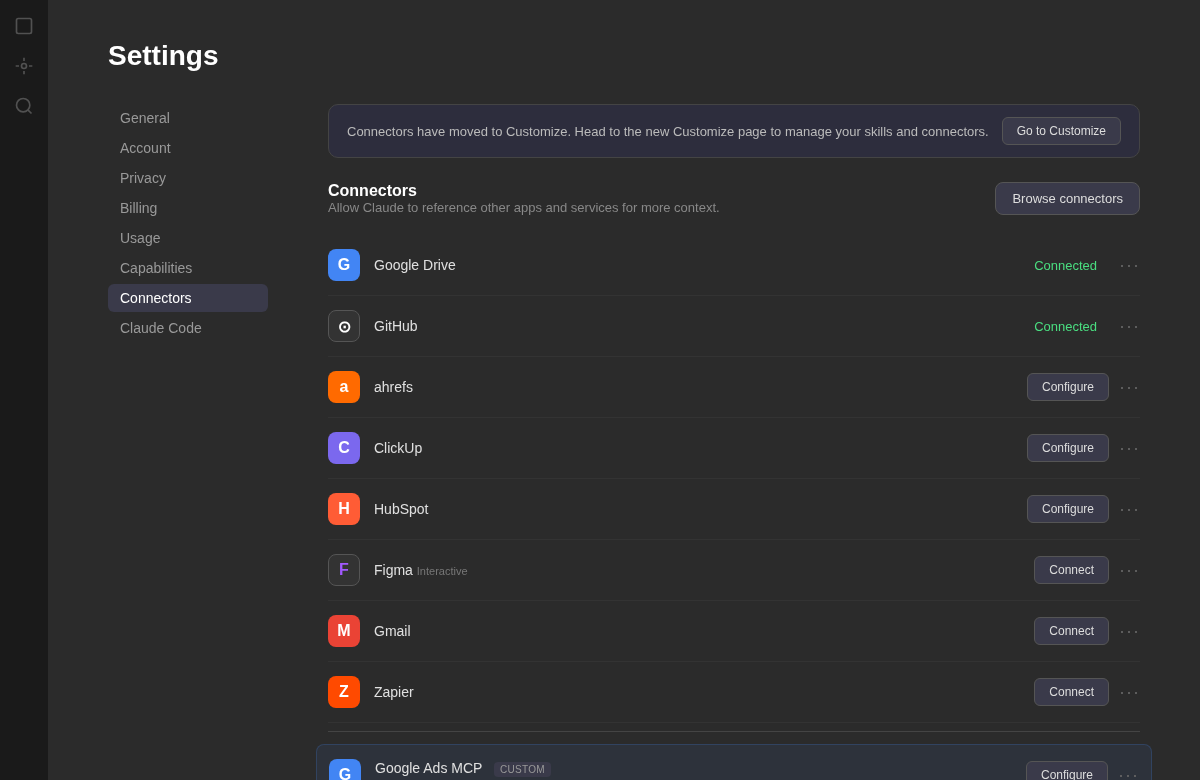Click the Gmail connector icon

point(344,631)
